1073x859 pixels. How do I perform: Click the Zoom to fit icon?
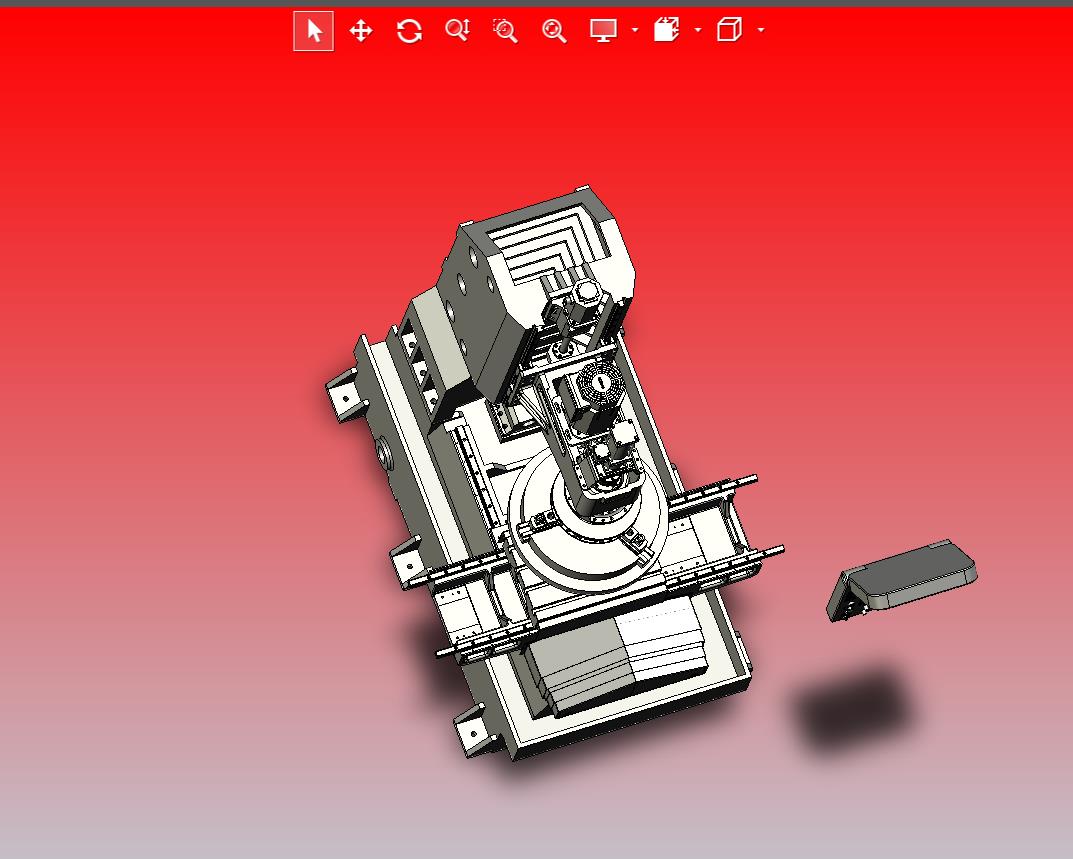coord(554,31)
